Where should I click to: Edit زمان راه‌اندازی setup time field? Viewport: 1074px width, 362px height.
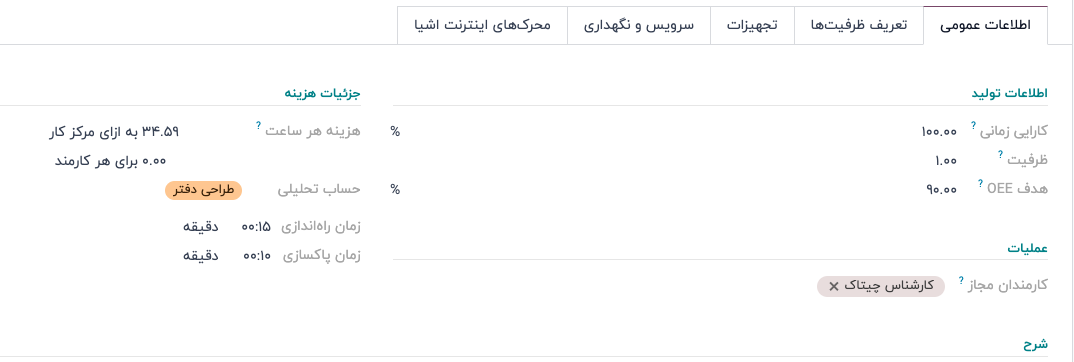click(x=257, y=227)
